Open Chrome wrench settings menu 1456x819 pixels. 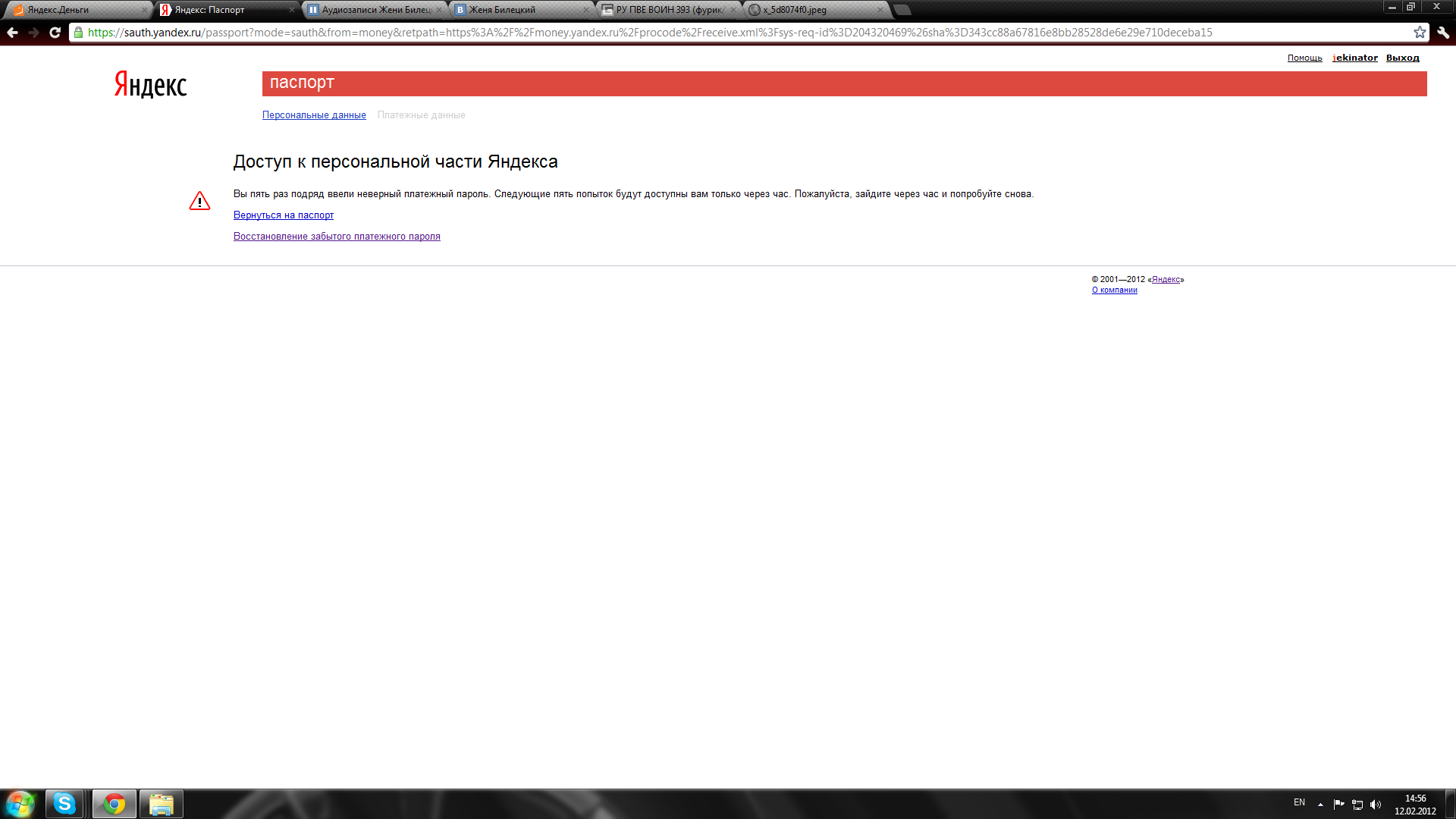pyautogui.click(x=1442, y=33)
